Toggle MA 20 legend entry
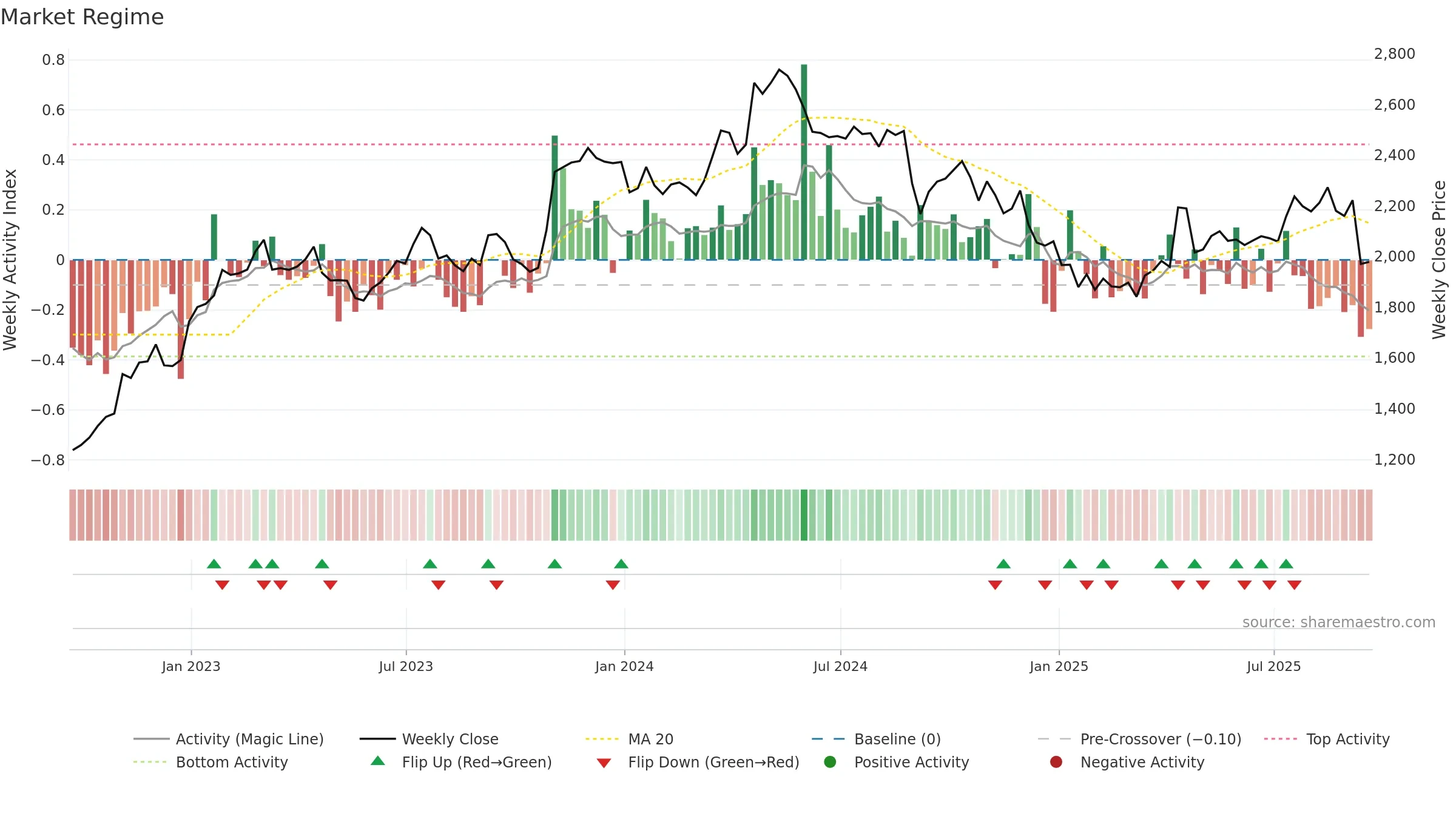 point(630,739)
